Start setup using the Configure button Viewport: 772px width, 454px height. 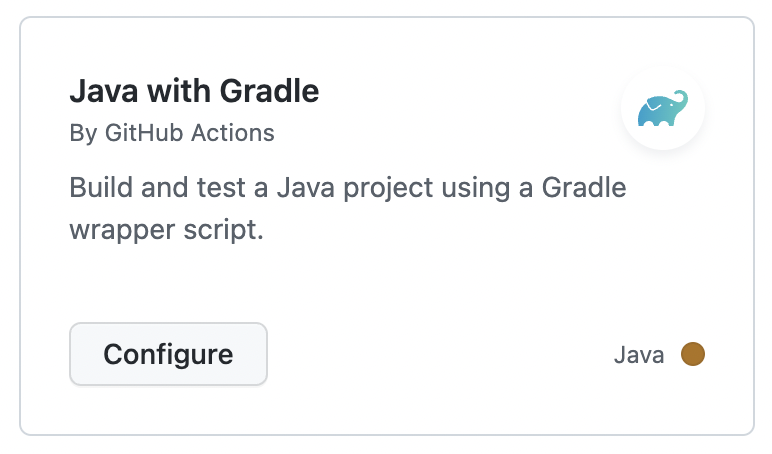[x=168, y=354]
